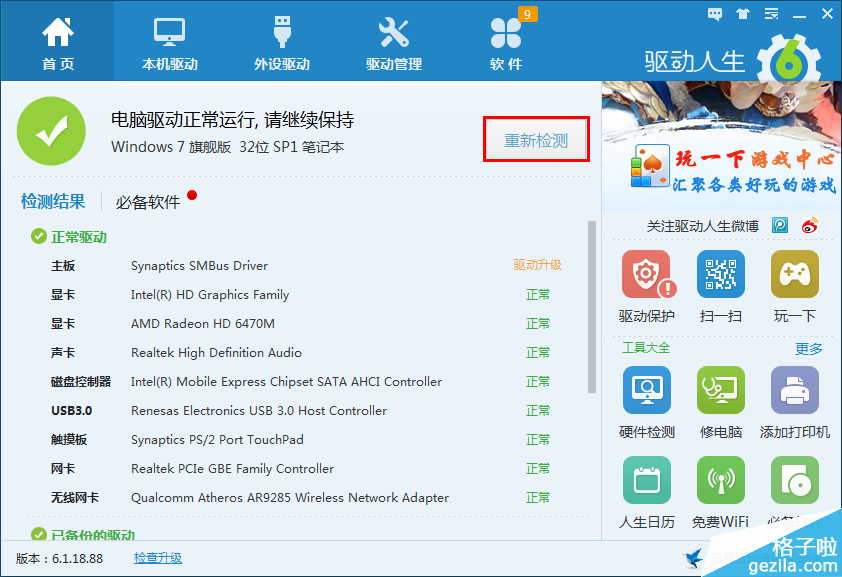This screenshot has height=577, width=842.
Task: Expand the 已备份的驱动 section
Action: coord(82,535)
